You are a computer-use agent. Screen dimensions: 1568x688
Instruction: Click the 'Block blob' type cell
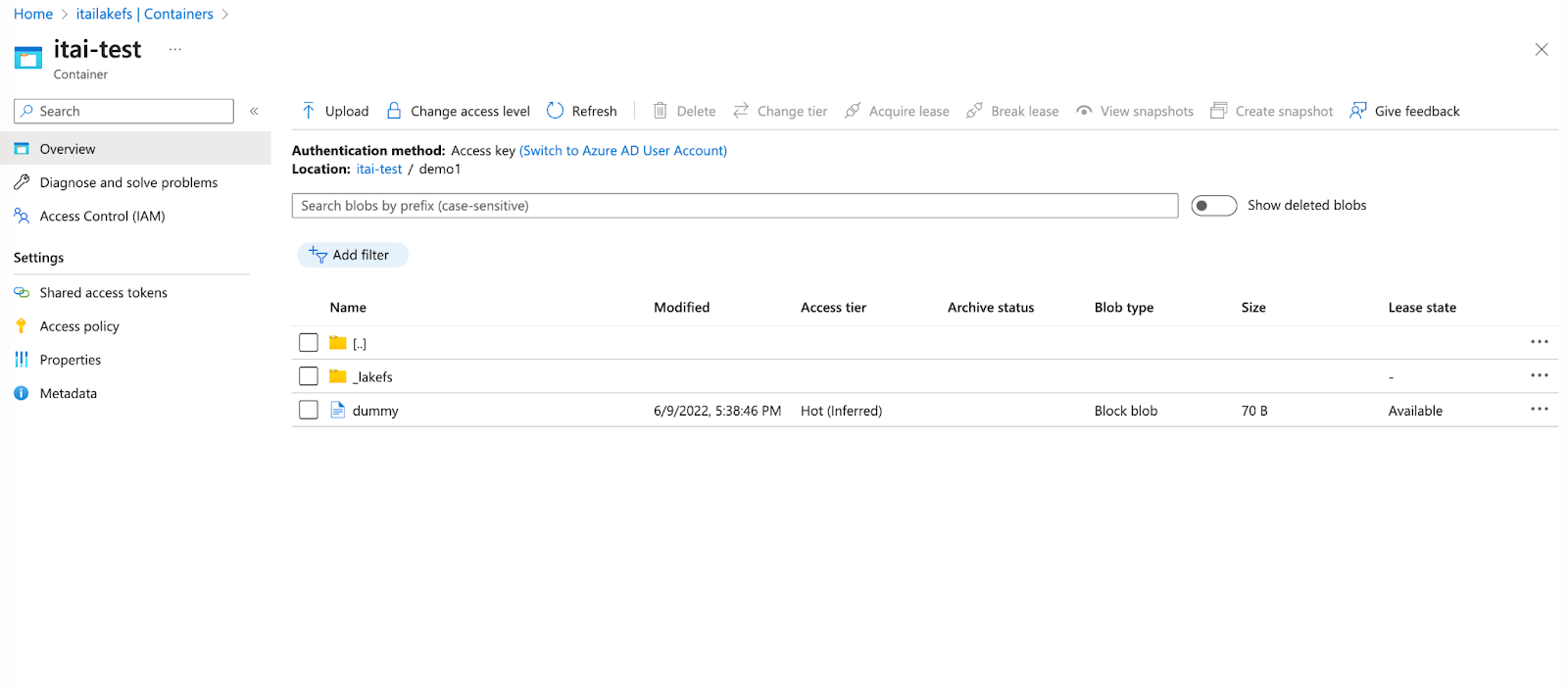pyautogui.click(x=1126, y=412)
